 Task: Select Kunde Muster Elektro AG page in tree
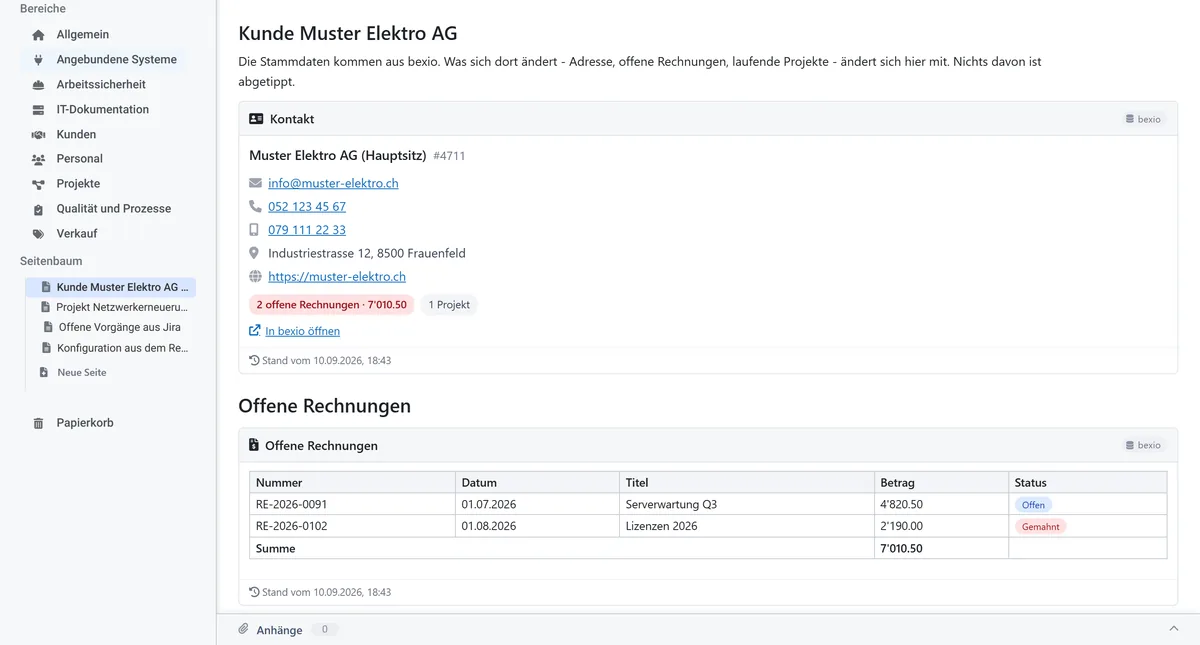[111, 287]
